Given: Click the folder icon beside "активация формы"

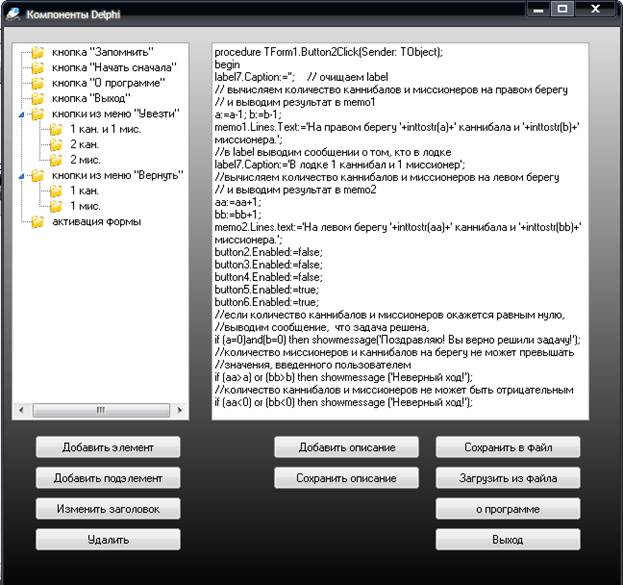Looking at the screenshot, I should coord(39,222).
